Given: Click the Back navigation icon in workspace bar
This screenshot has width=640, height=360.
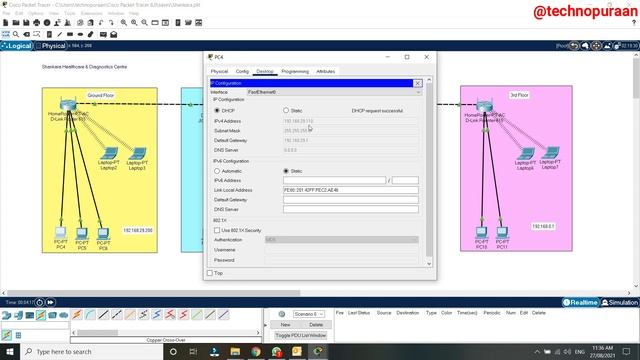Looking at the screenshot, I should (x=574, y=46).
